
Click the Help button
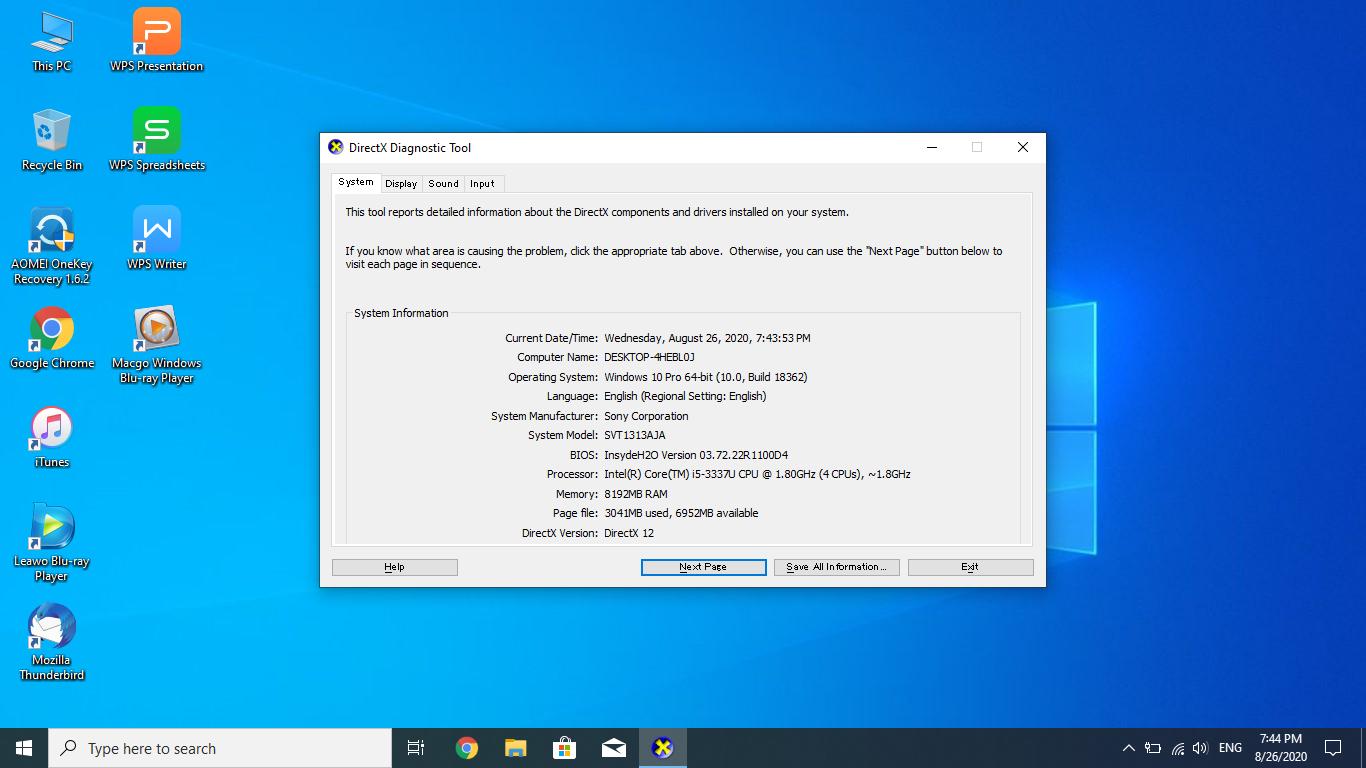tap(394, 567)
